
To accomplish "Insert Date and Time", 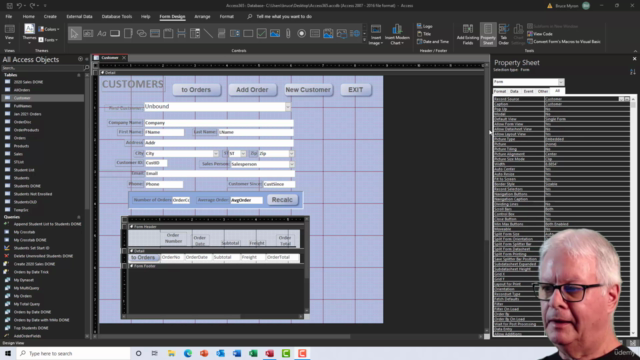I will pos(433,42).
